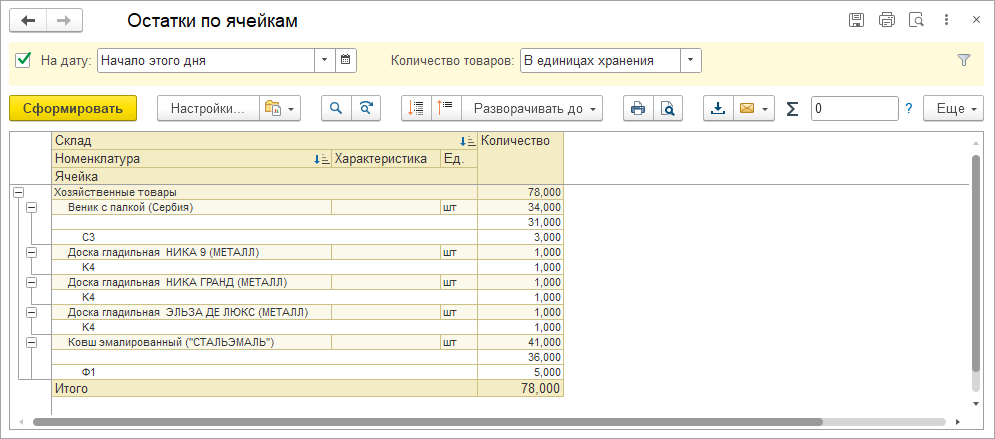Collapse the Ковш эмалированный row

pos(31,343)
